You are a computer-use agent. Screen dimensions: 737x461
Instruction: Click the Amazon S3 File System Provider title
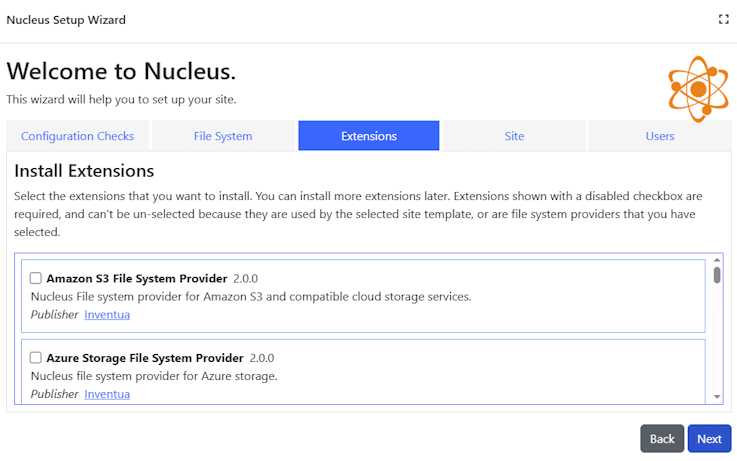coord(136,278)
